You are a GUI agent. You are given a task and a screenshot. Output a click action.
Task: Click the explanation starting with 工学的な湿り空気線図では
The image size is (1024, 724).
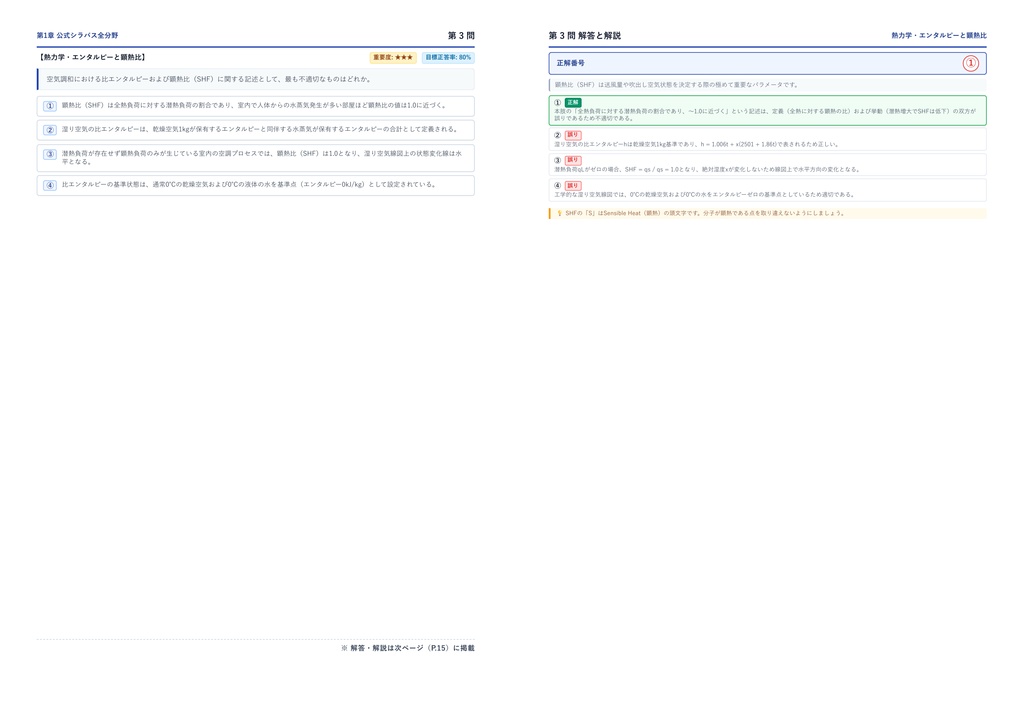click(x=704, y=195)
